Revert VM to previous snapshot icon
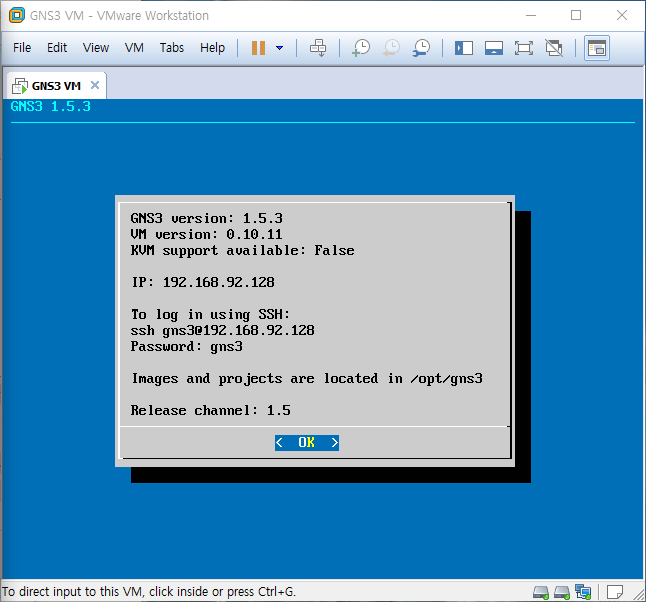 [391, 48]
